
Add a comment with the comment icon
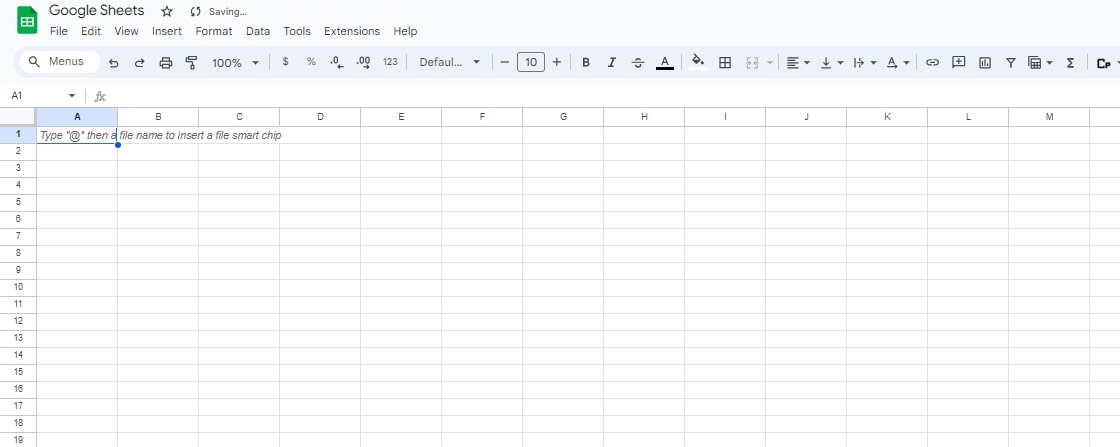958,62
